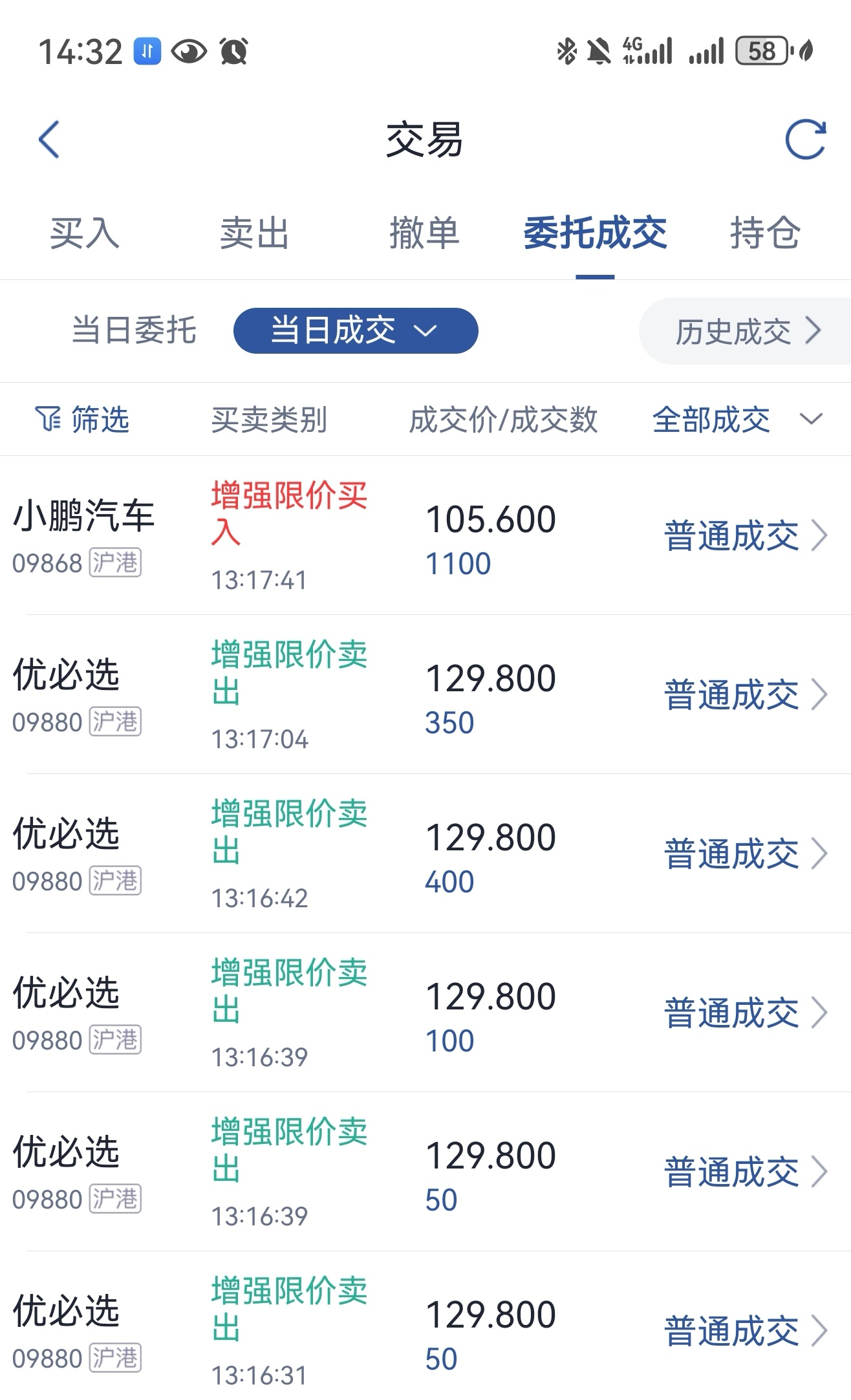Open the 350-share 优必选 trade detail
This screenshot has height=1400, width=851.
click(x=425, y=694)
